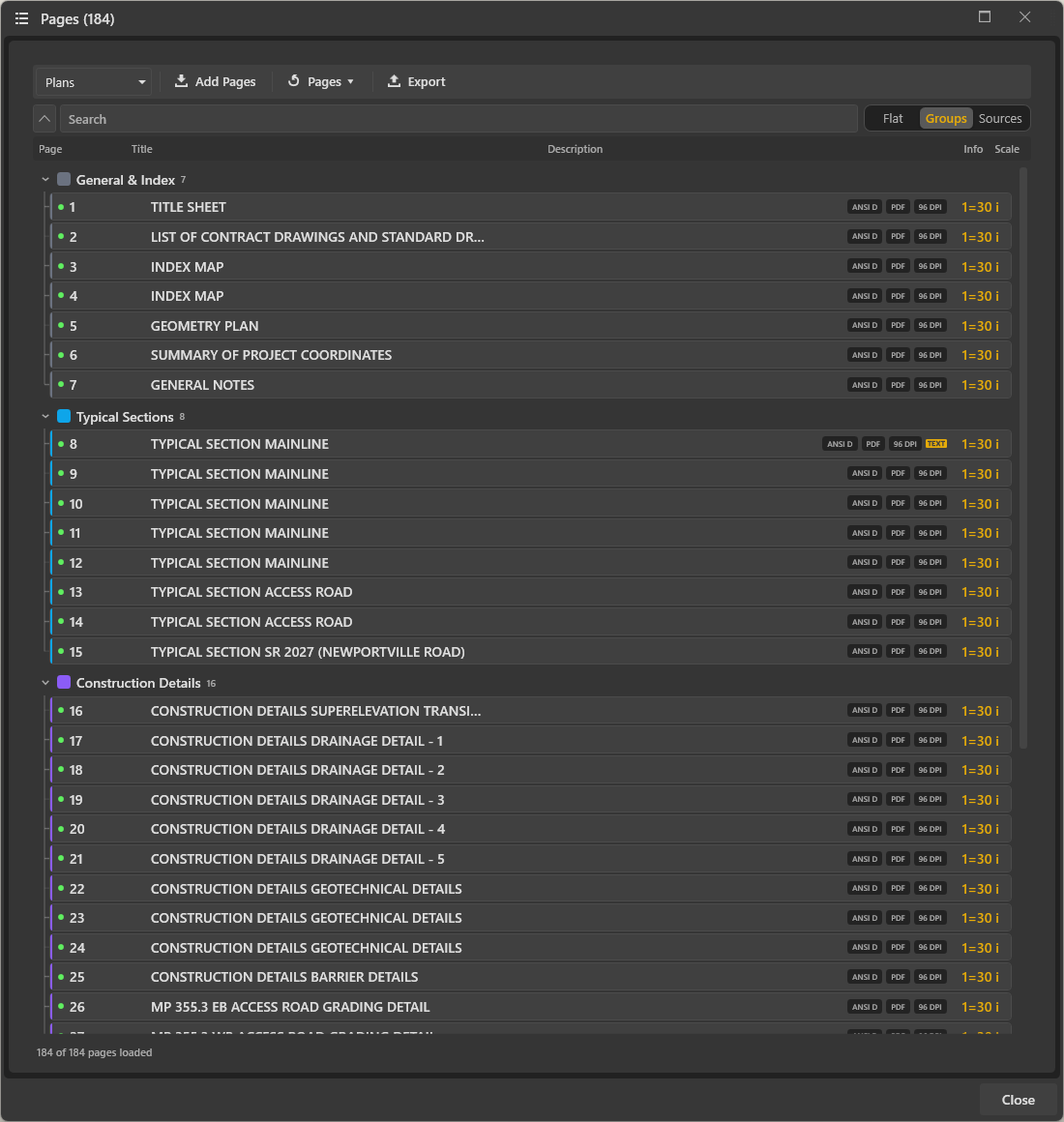The image size is (1064, 1122).
Task: Click the hamburger menu icon beside Pages title
Action: 21,18
